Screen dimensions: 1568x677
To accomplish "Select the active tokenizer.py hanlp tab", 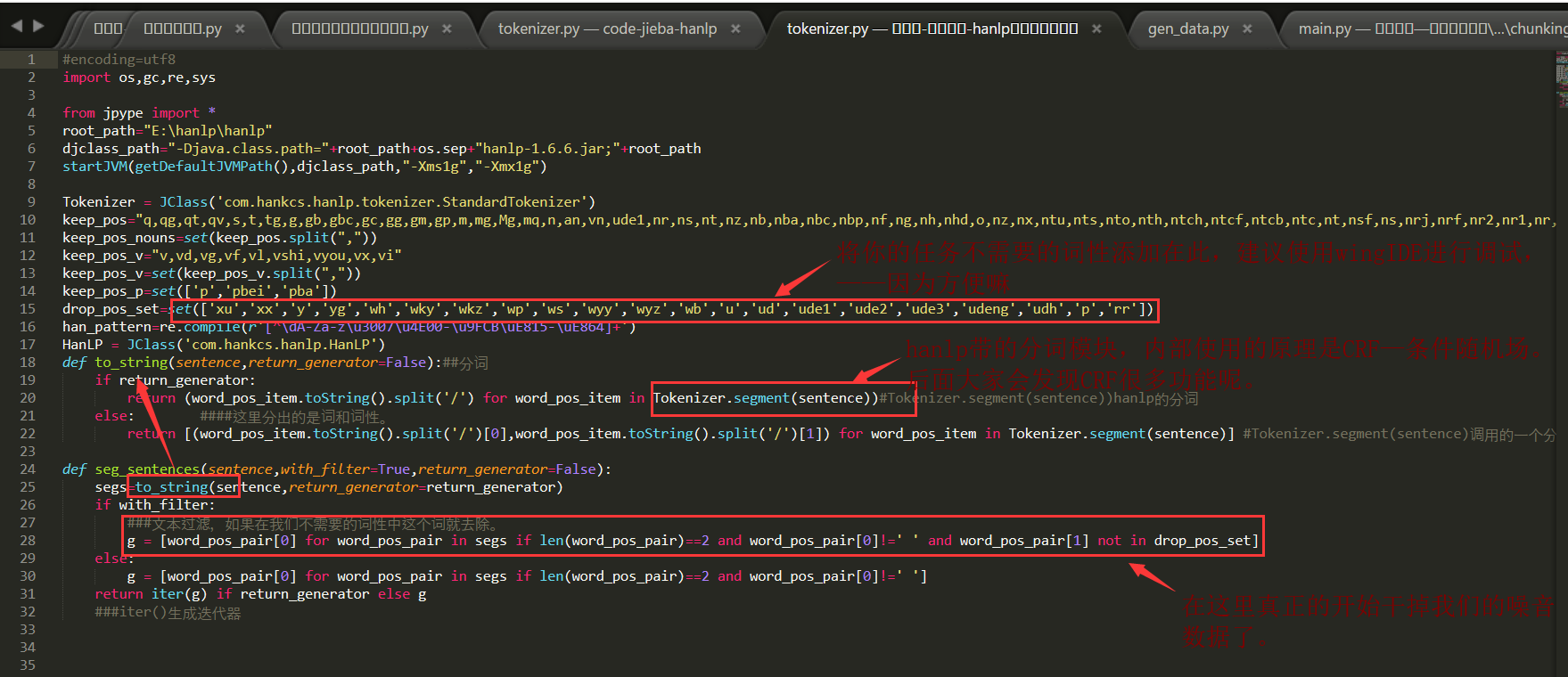I will tap(932, 29).
